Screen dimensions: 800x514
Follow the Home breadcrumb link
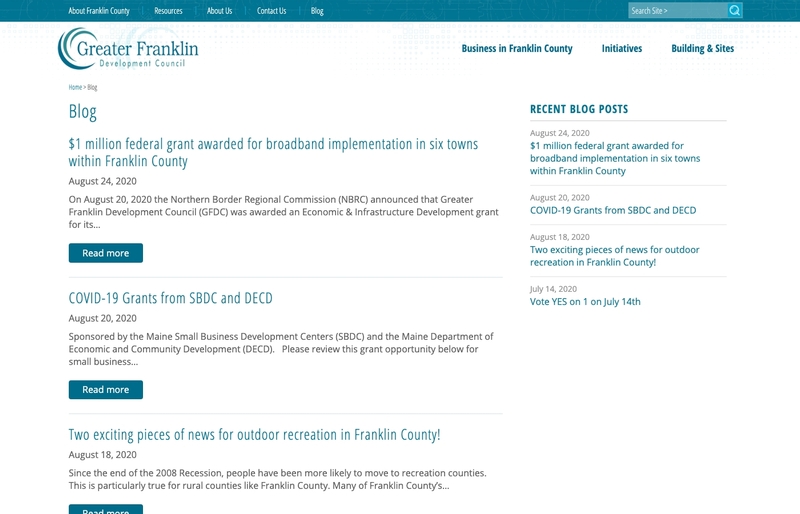pos(75,87)
